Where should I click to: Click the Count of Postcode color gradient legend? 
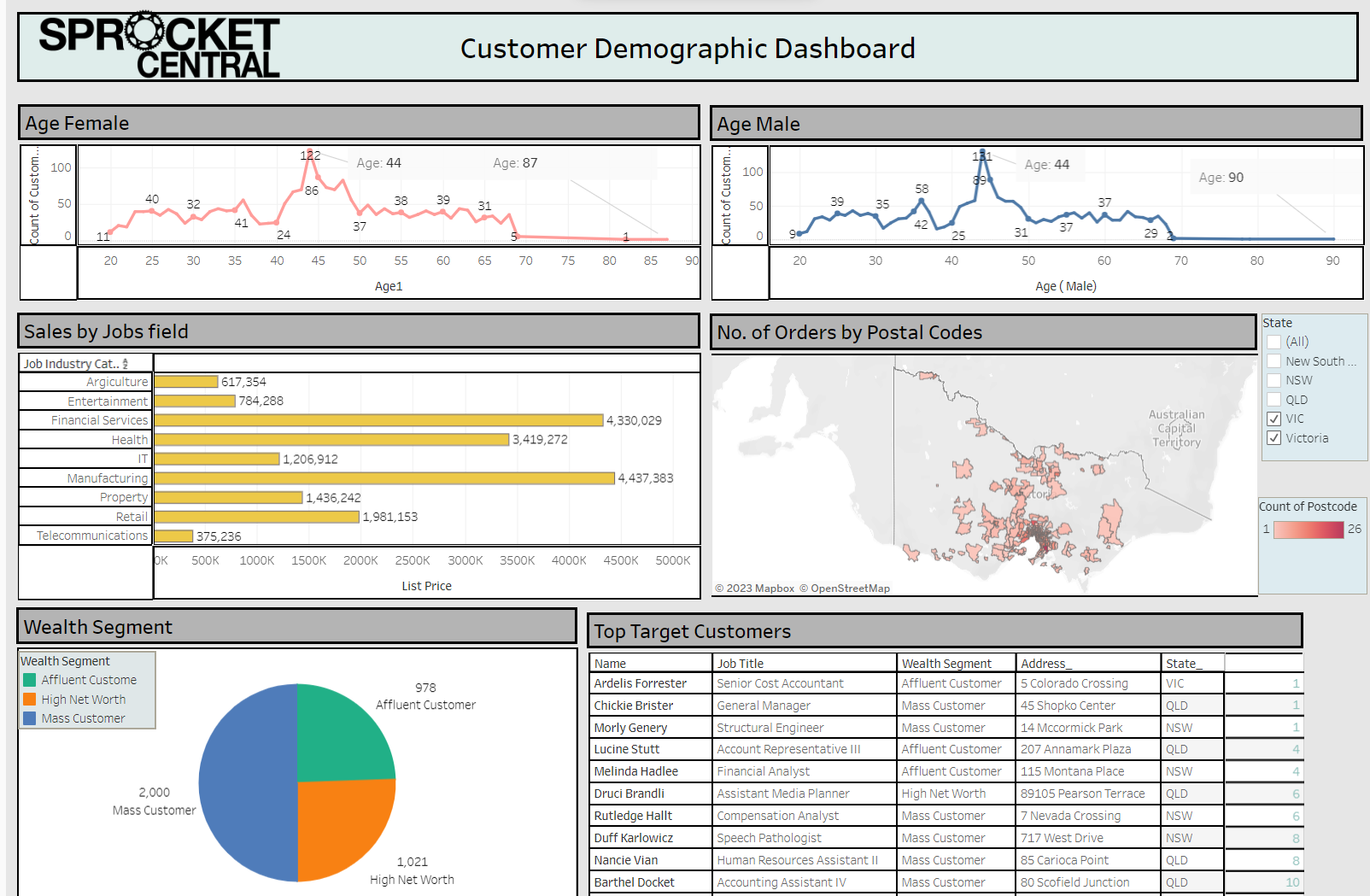point(1308,530)
